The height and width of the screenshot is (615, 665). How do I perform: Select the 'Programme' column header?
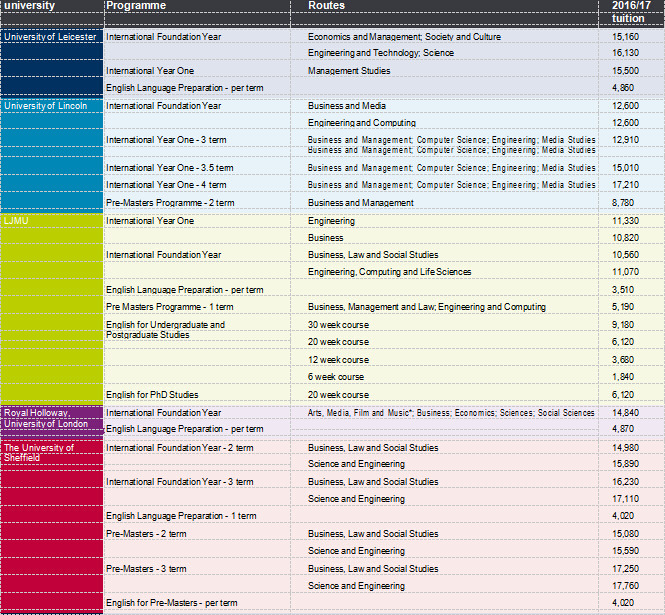(x=136, y=6)
